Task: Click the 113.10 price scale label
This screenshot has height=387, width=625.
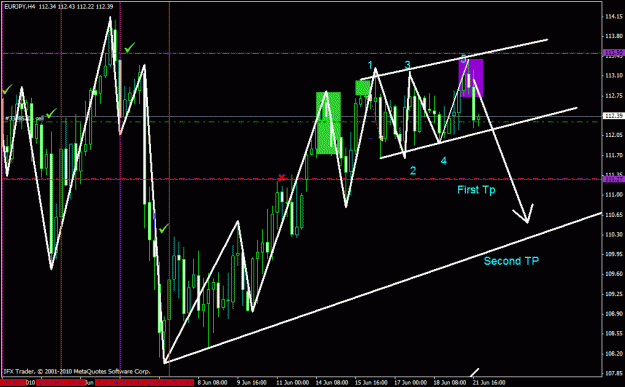Action: coord(614,76)
